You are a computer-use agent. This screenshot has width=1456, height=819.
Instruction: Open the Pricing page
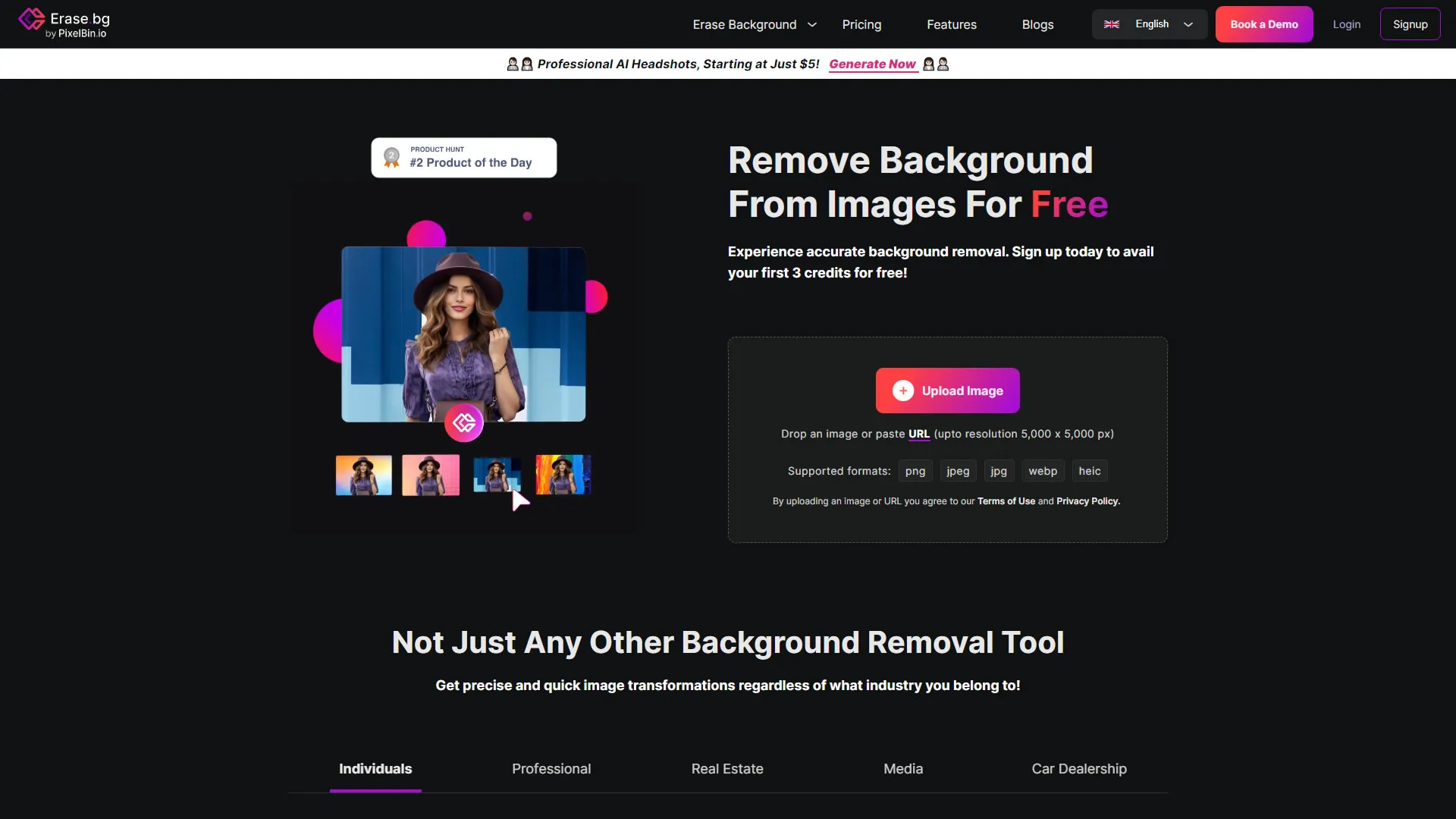tap(861, 25)
